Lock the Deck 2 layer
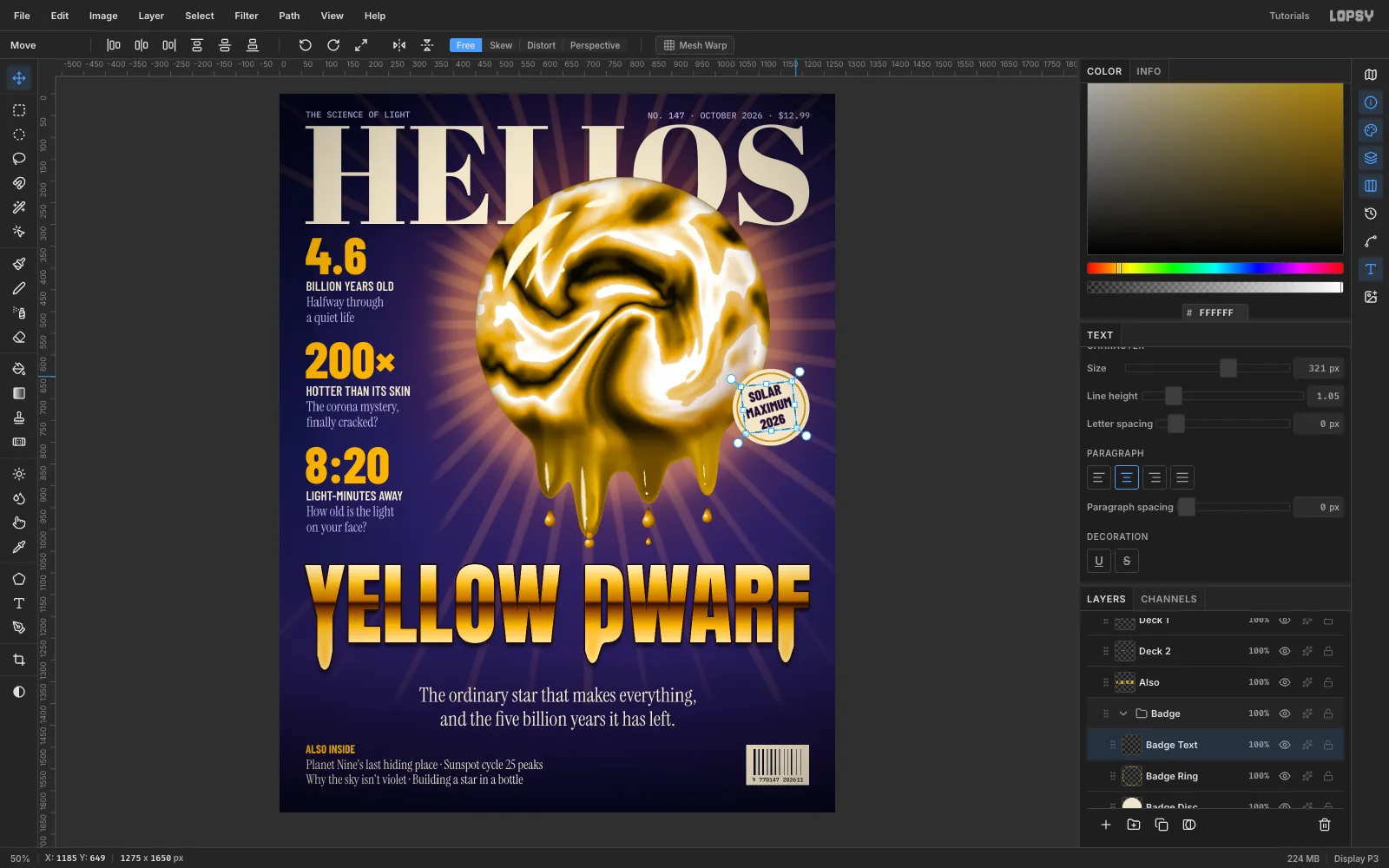1389x868 pixels. (x=1328, y=651)
